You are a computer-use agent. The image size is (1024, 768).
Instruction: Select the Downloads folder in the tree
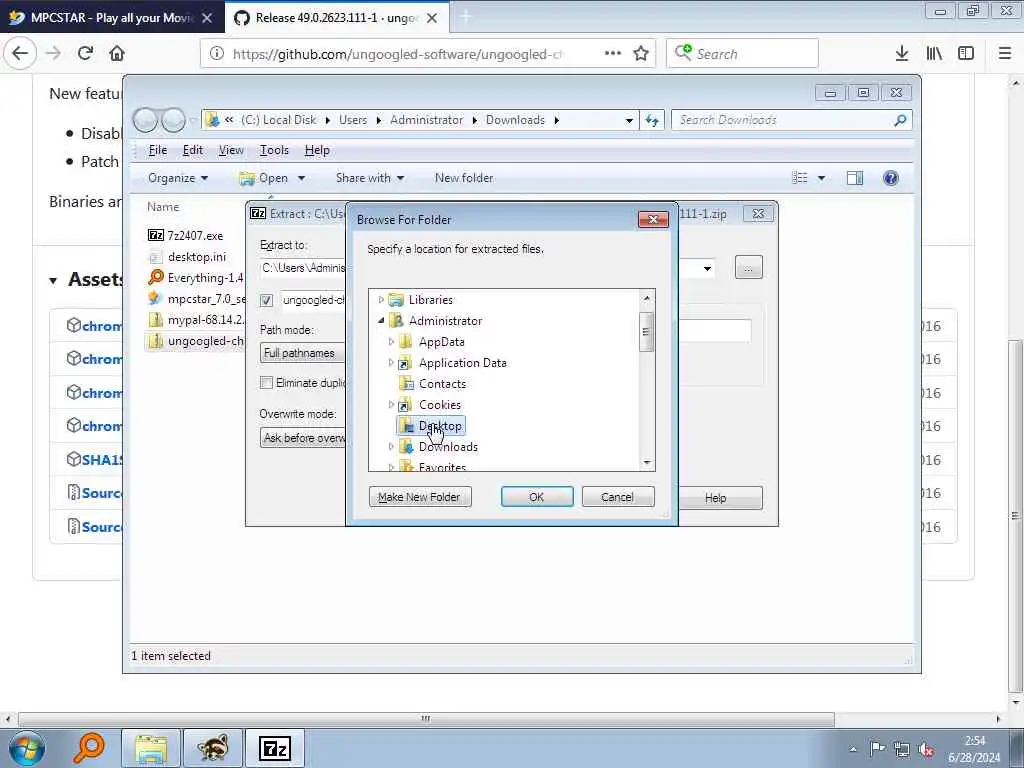(448, 447)
